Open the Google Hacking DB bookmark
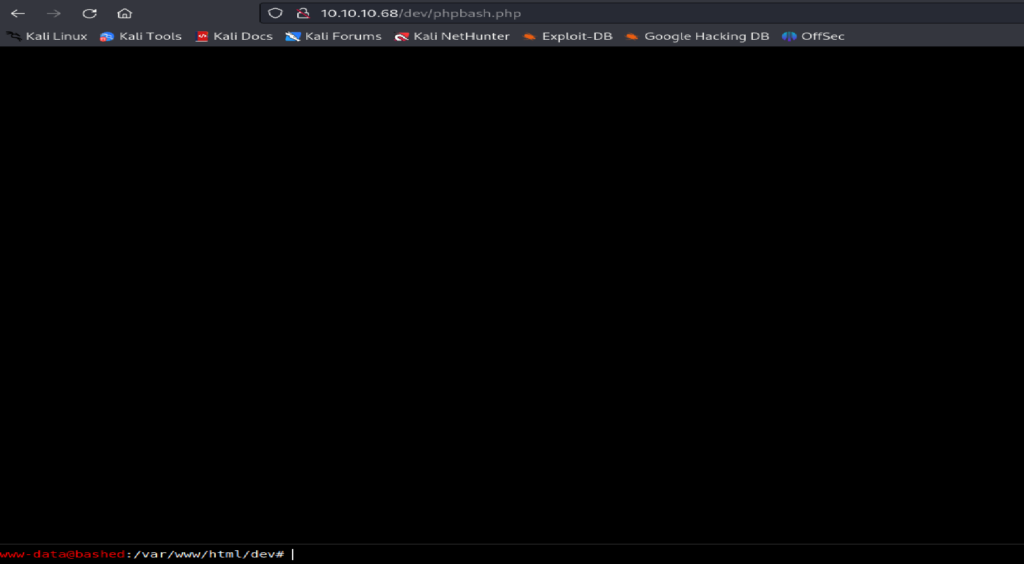Image resolution: width=1024 pixels, height=564 pixels. point(697,37)
